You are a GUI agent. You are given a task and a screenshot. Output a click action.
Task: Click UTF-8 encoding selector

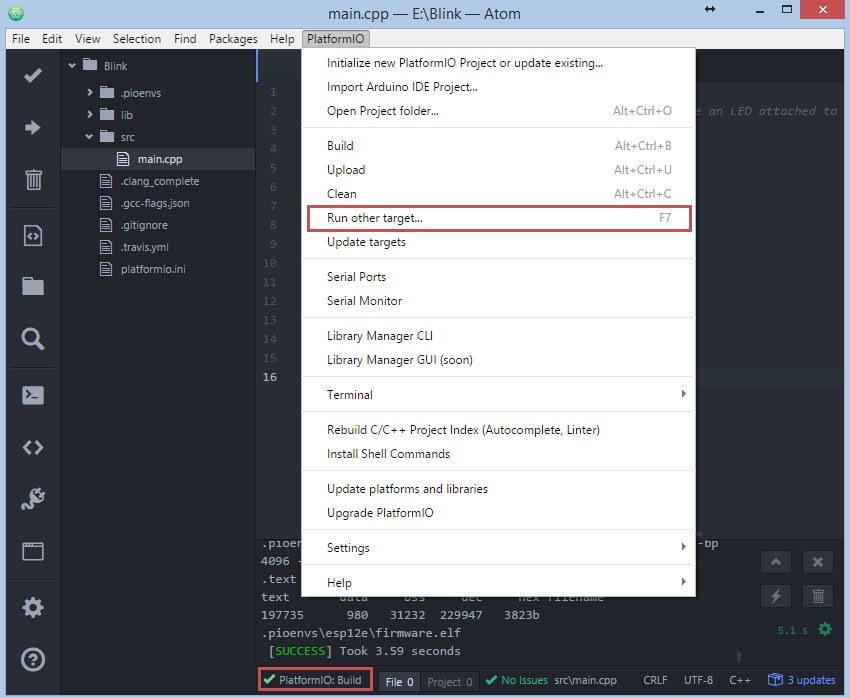coord(698,680)
